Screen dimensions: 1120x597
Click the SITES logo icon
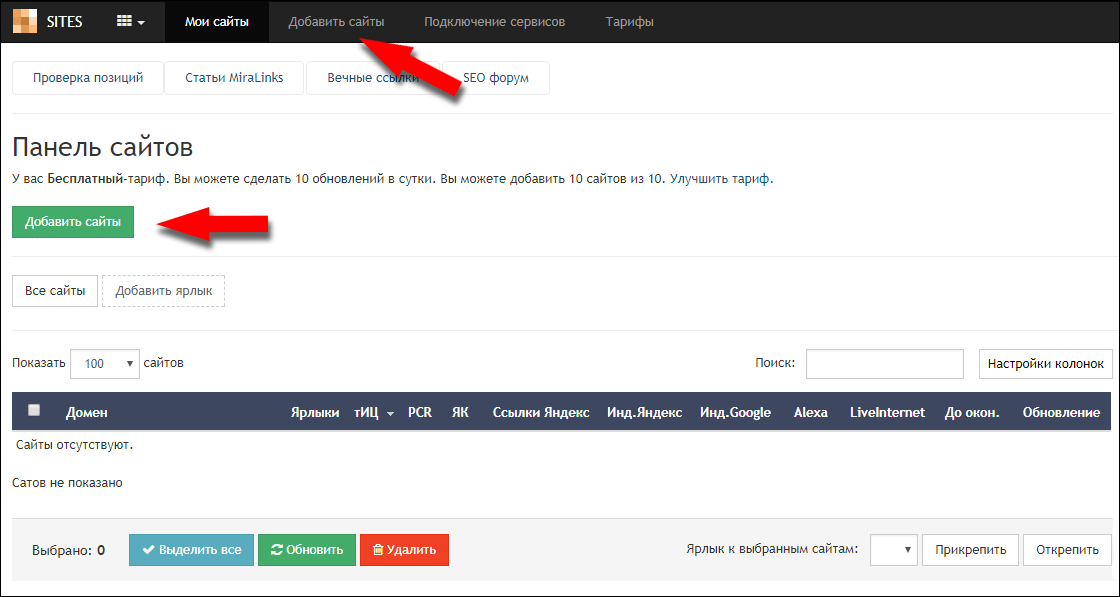[25, 21]
